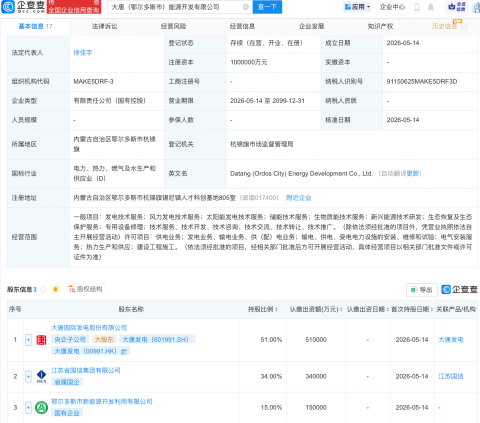The height and width of the screenshot is (423, 480).
Task: Click the info icon beside 股东信息
Action: click(43, 289)
